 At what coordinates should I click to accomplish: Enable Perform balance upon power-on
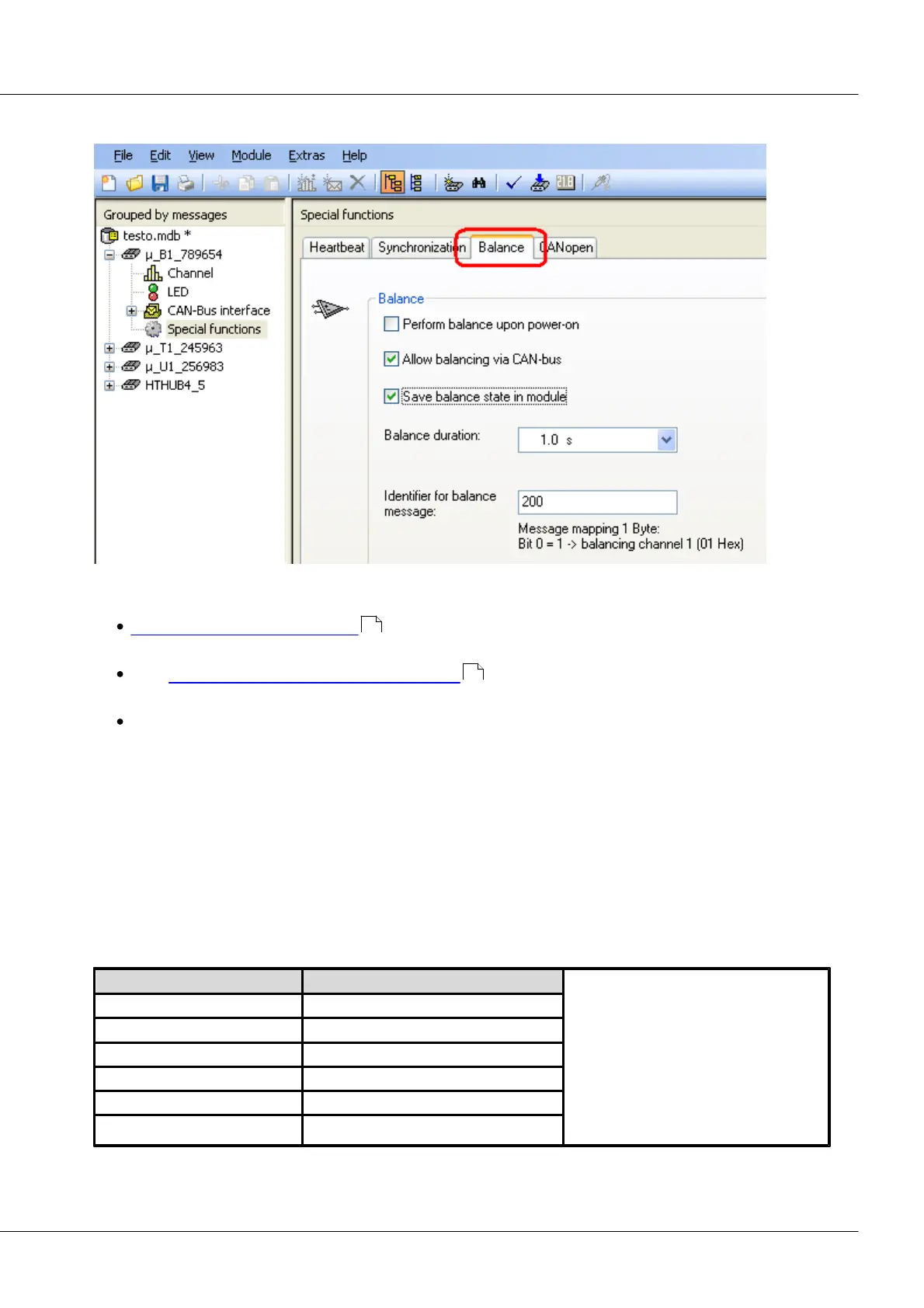click(391, 324)
